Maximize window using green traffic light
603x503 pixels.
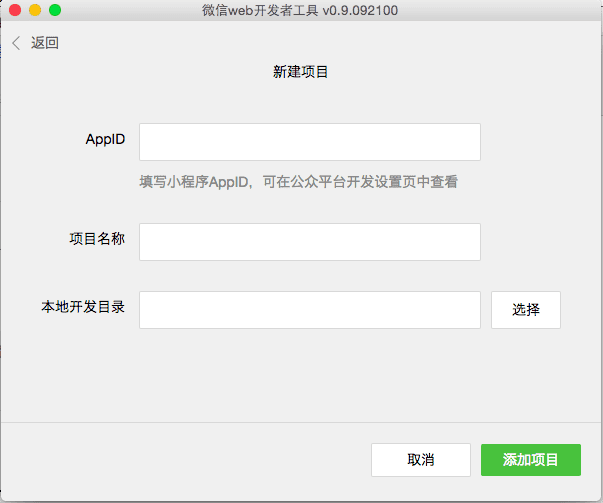pyautogui.click(x=55, y=10)
